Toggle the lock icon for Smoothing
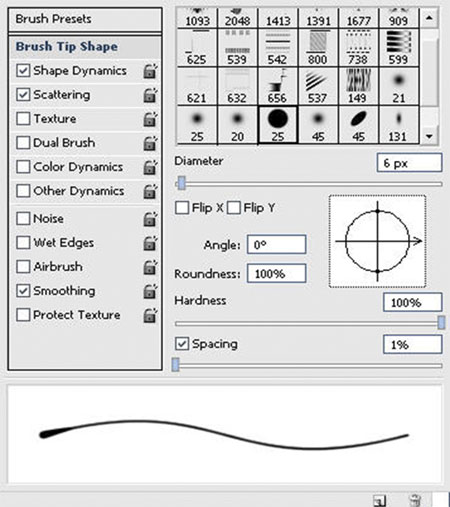 [150, 291]
